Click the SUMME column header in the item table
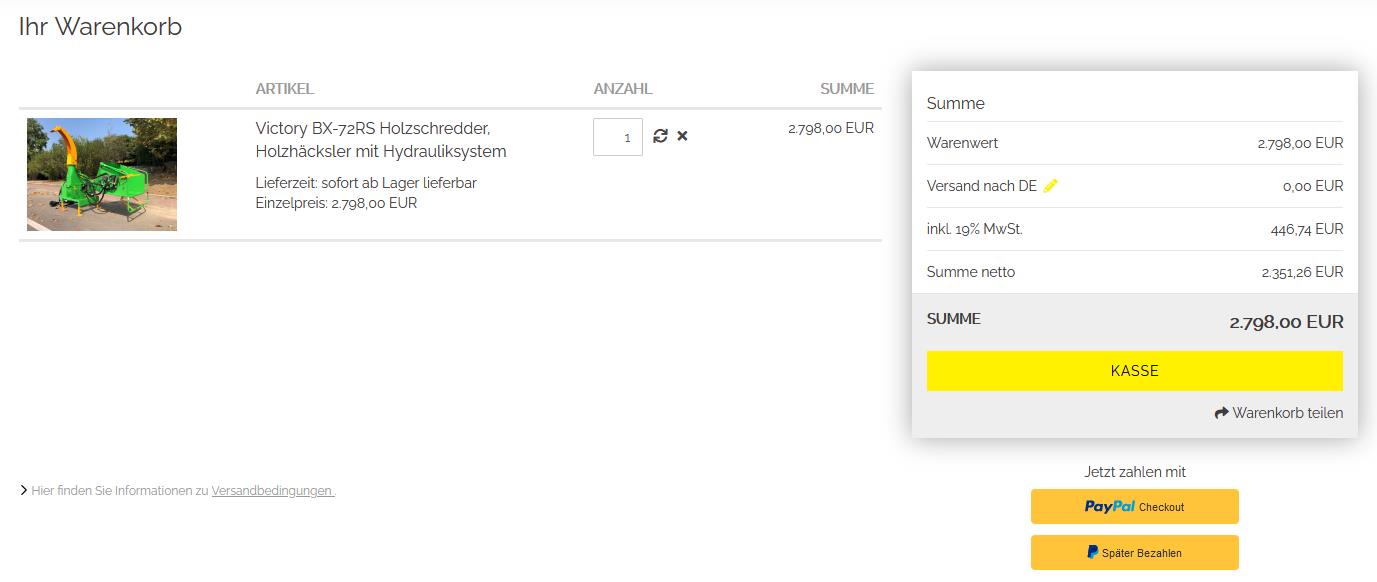The image size is (1377, 582). tap(846, 89)
